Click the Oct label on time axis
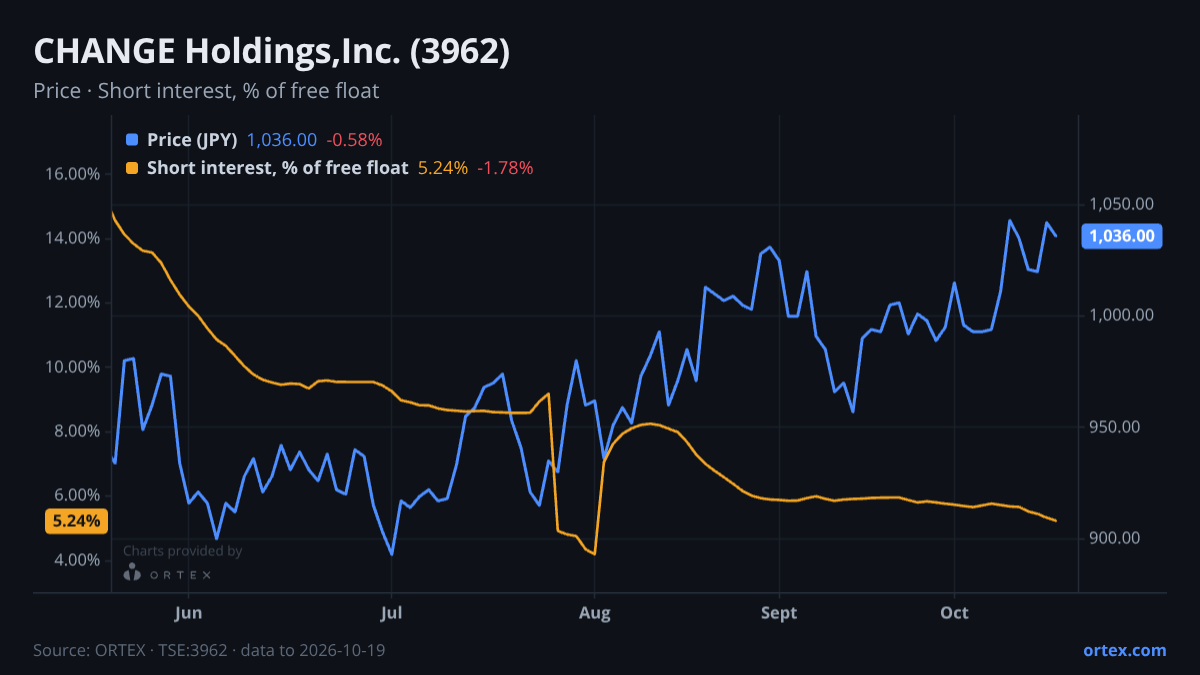1200x675 pixels. (x=955, y=613)
